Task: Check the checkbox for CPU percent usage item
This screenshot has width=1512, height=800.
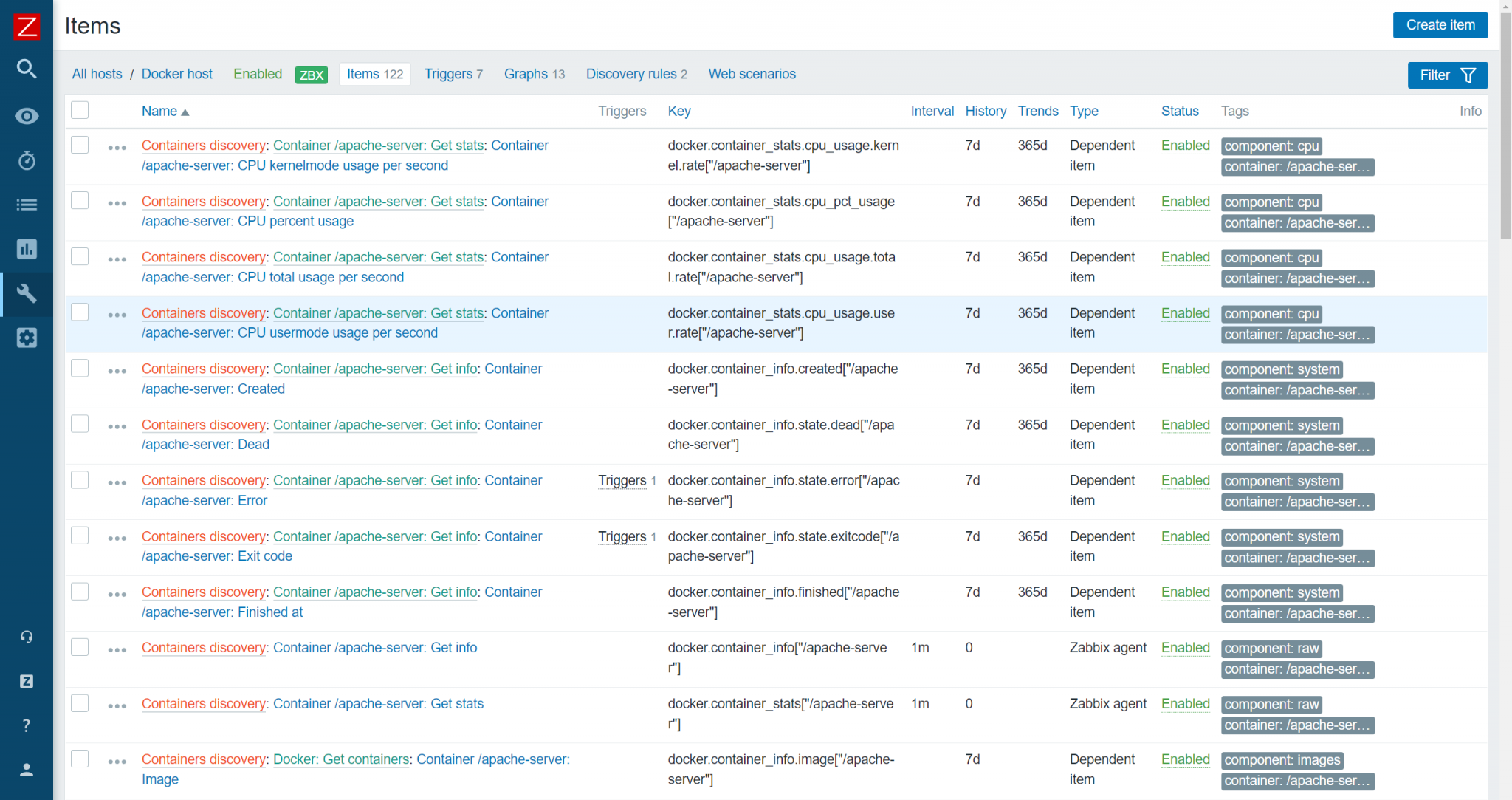Action: pos(79,200)
